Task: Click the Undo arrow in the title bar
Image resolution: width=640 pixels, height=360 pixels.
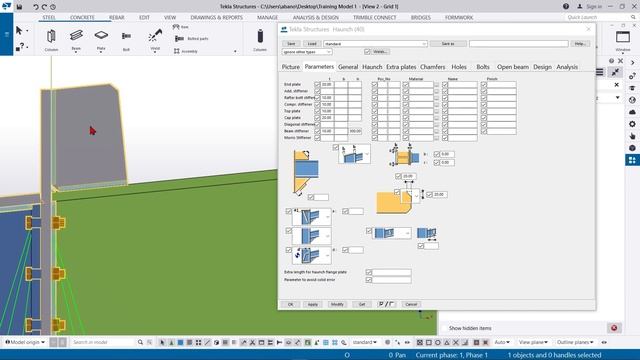Action: pyautogui.click(x=36, y=7)
